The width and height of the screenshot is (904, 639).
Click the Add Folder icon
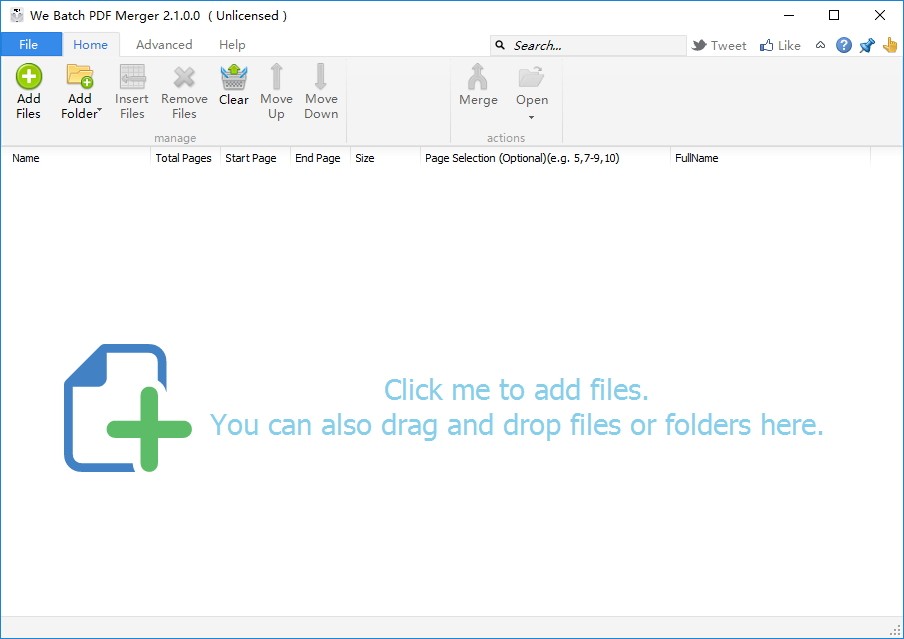[80, 76]
